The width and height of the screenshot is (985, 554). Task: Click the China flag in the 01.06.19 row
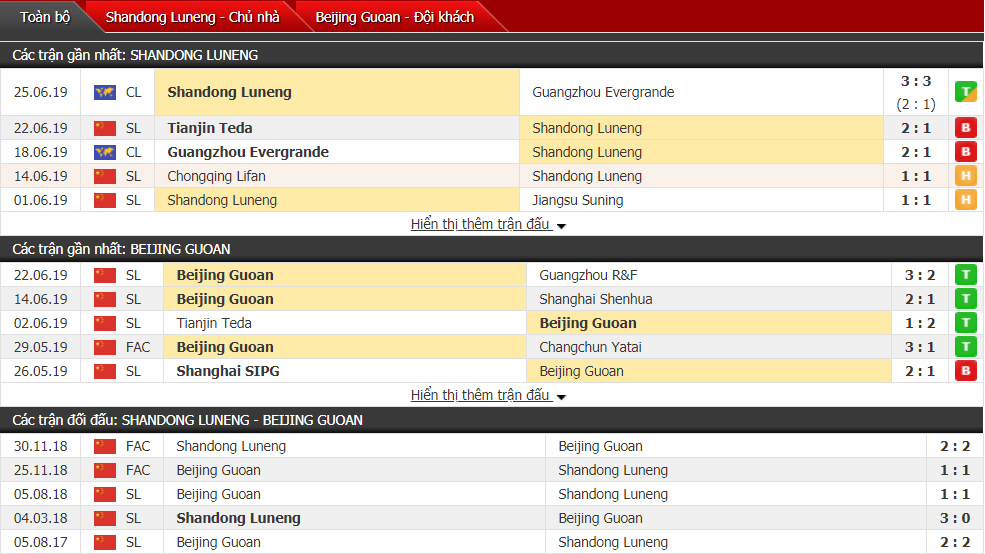[105, 200]
